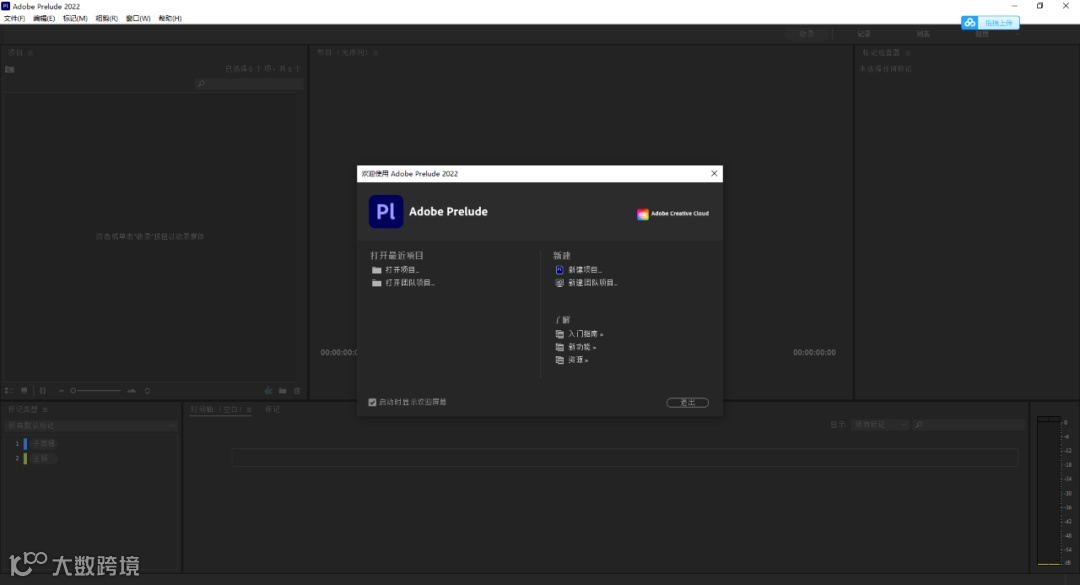Open a project via 打开项目 link

[402, 270]
